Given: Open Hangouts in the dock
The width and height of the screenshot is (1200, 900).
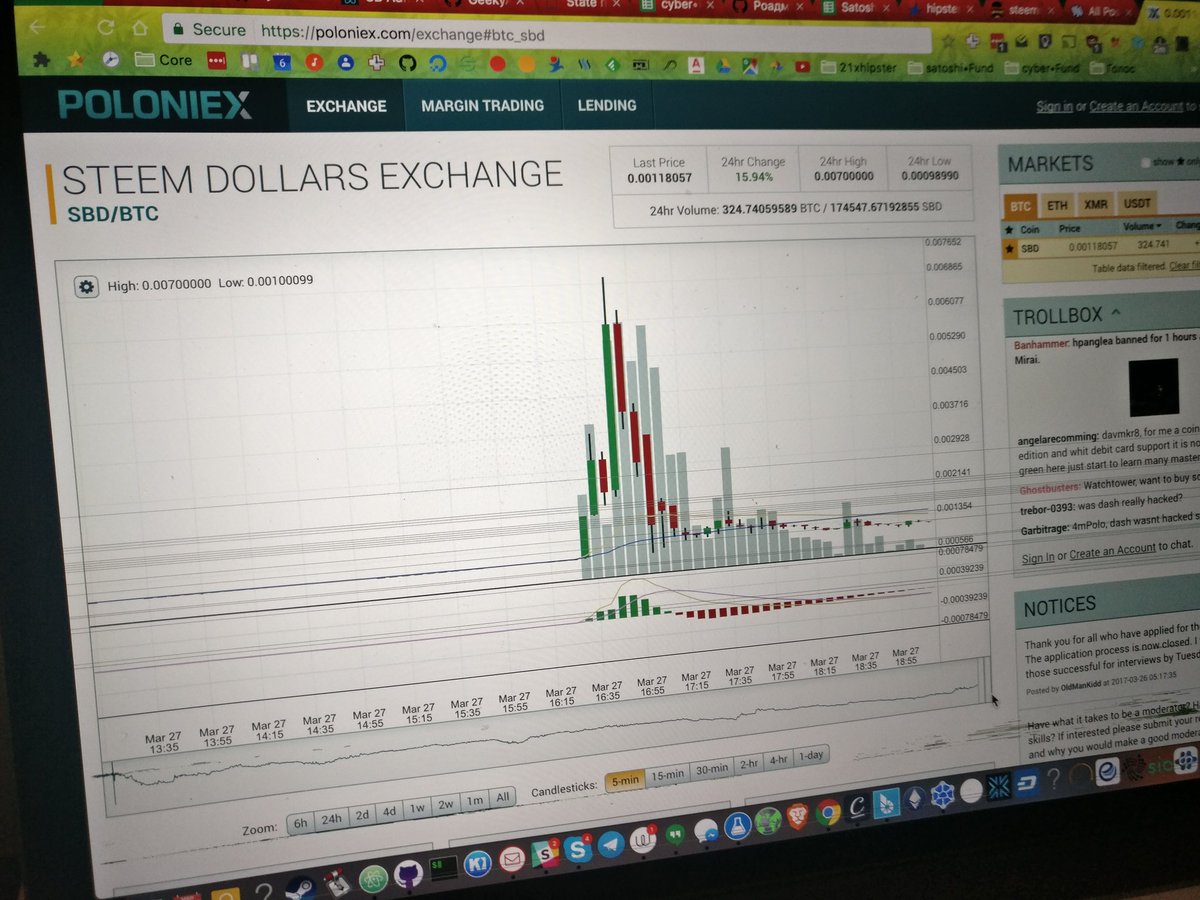Looking at the screenshot, I should click(675, 835).
